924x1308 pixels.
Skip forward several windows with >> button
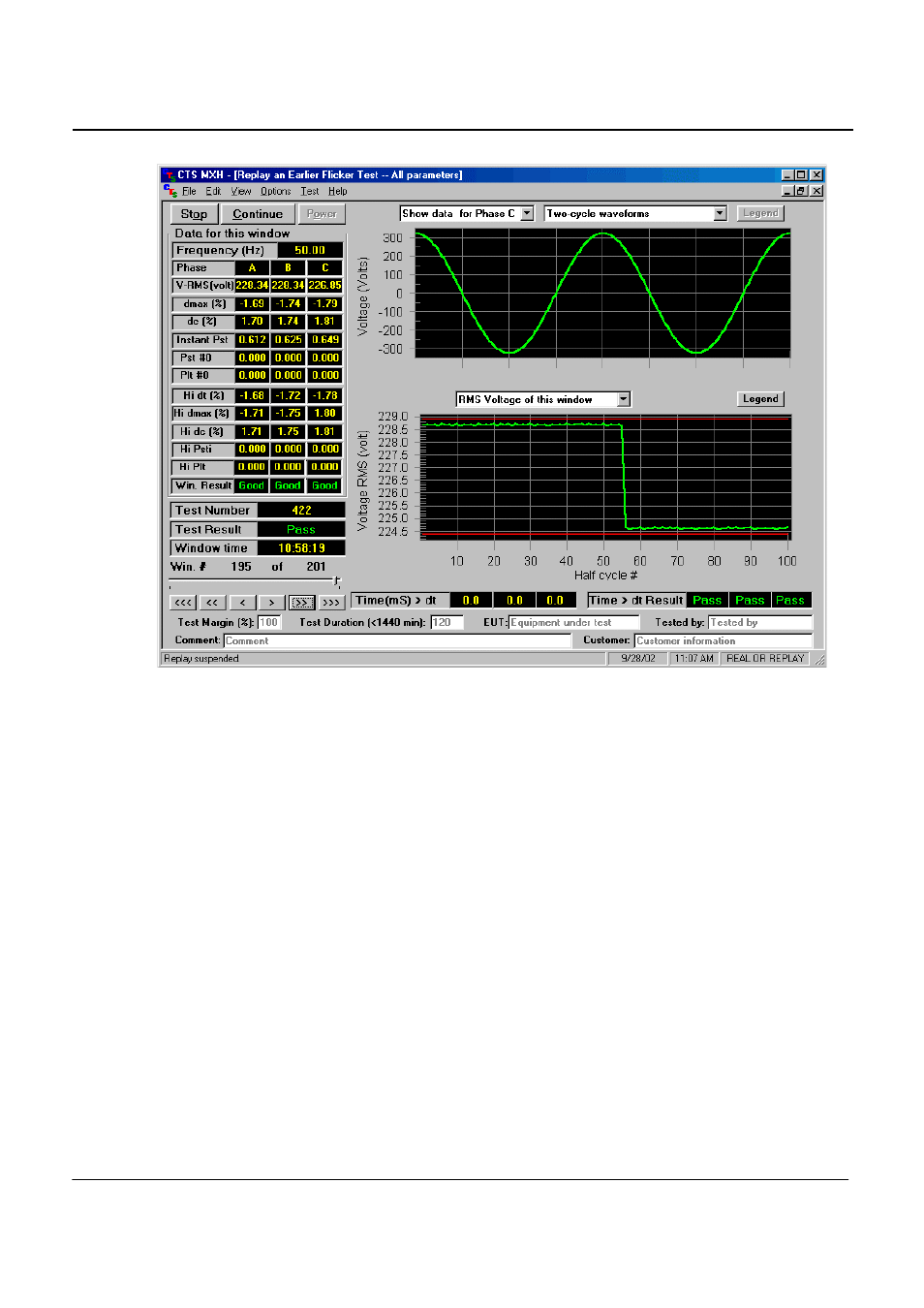(x=301, y=603)
